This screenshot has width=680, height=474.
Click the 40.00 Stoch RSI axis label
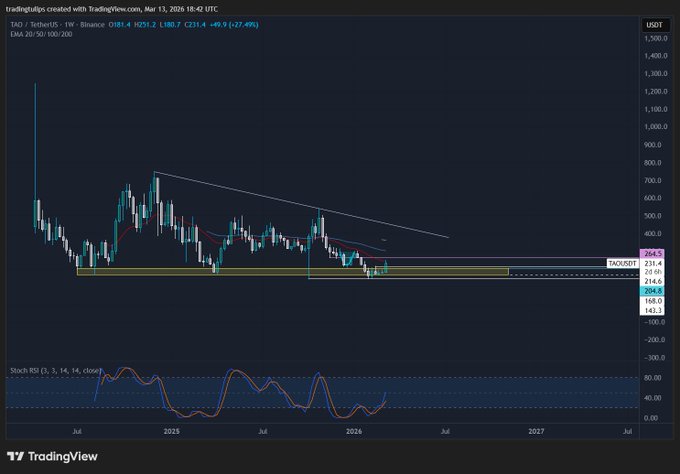click(652, 398)
